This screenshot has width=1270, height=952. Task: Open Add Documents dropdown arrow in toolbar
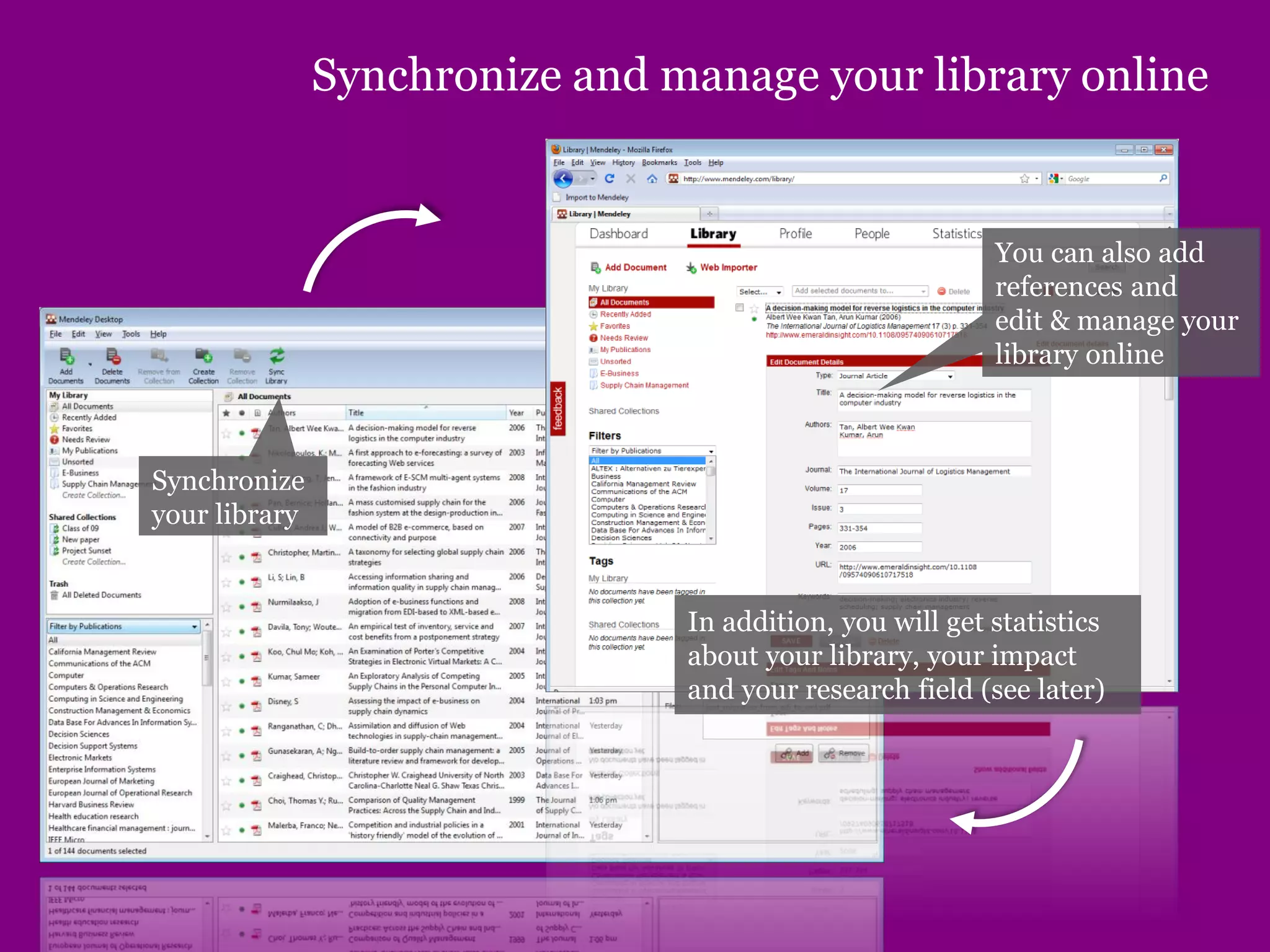click(x=90, y=364)
